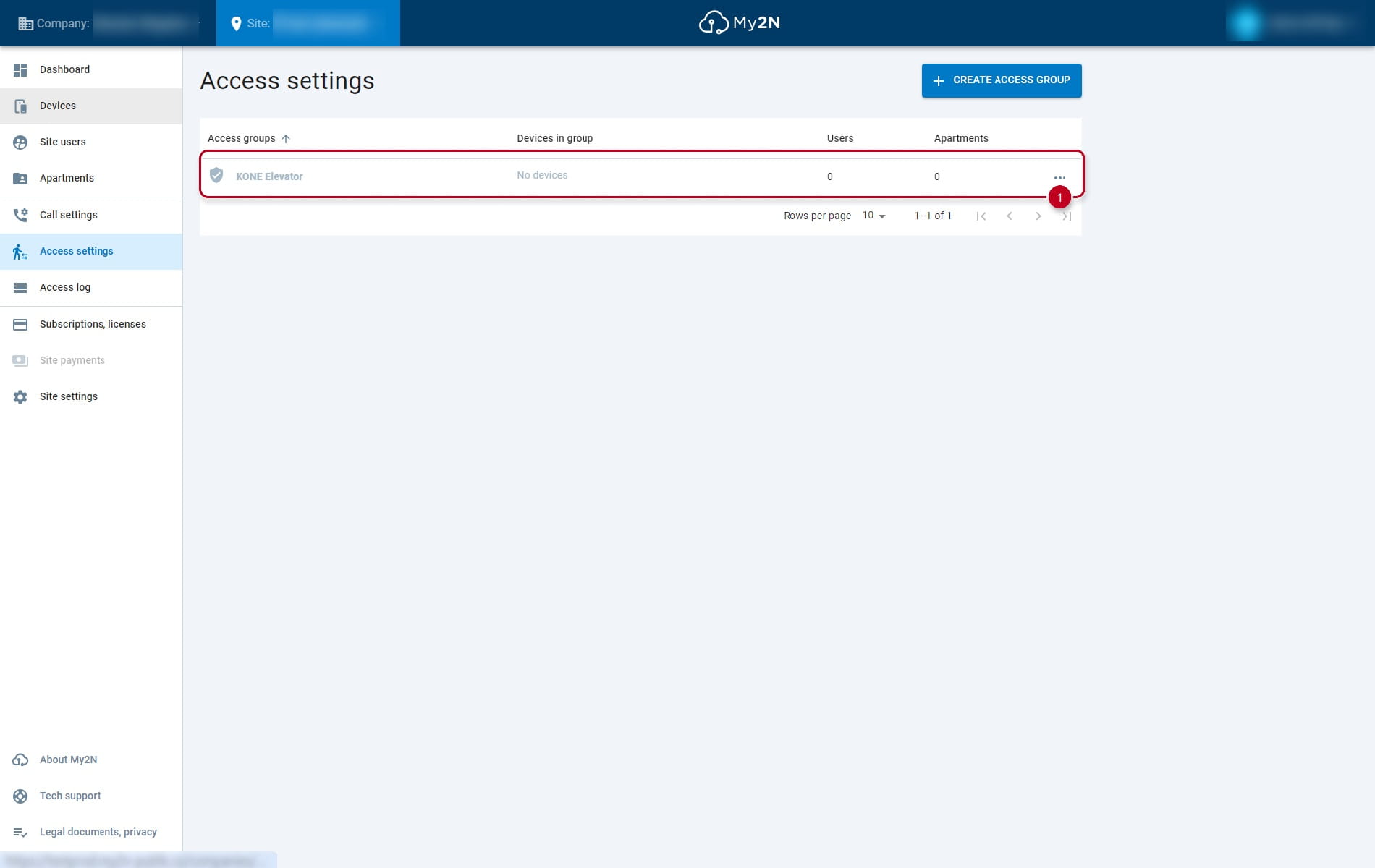Select Access log menu item
This screenshot has width=1375, height=868.
(91, 287)
